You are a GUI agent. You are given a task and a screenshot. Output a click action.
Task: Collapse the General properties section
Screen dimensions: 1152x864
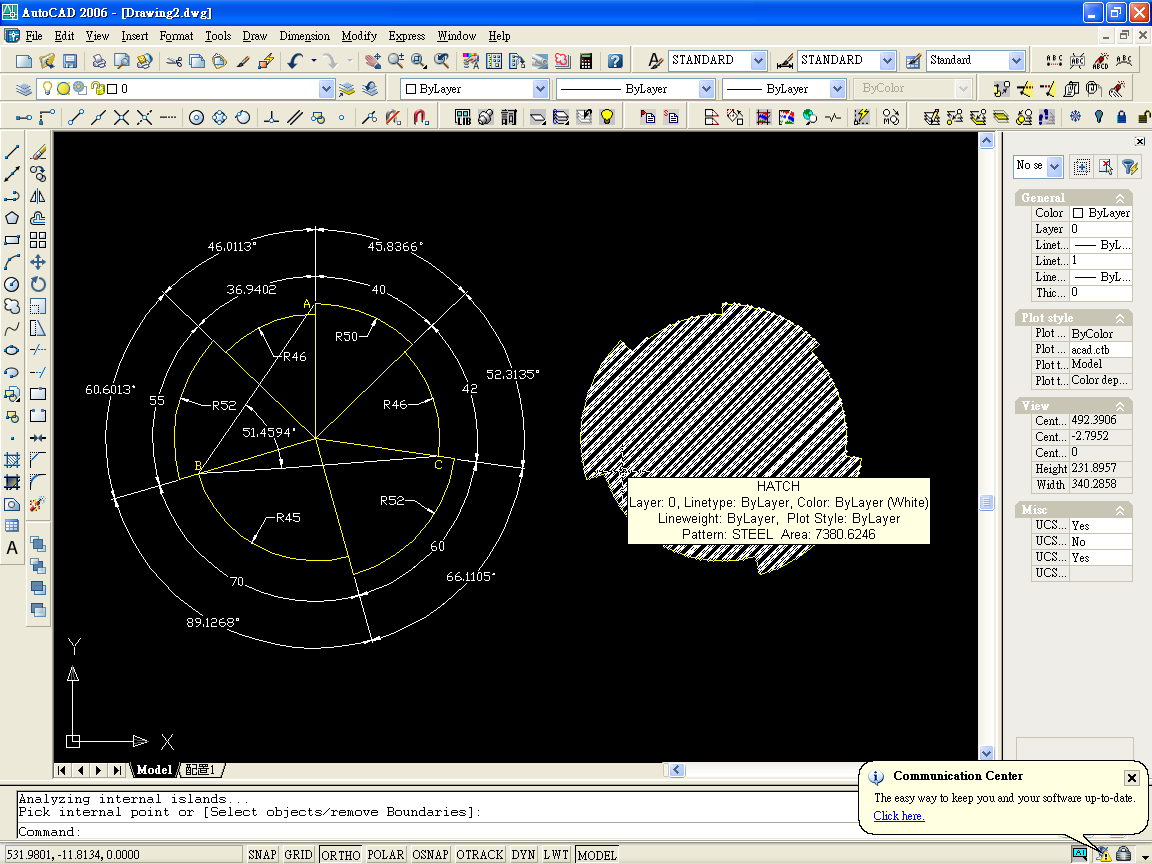coord(1121,198)
